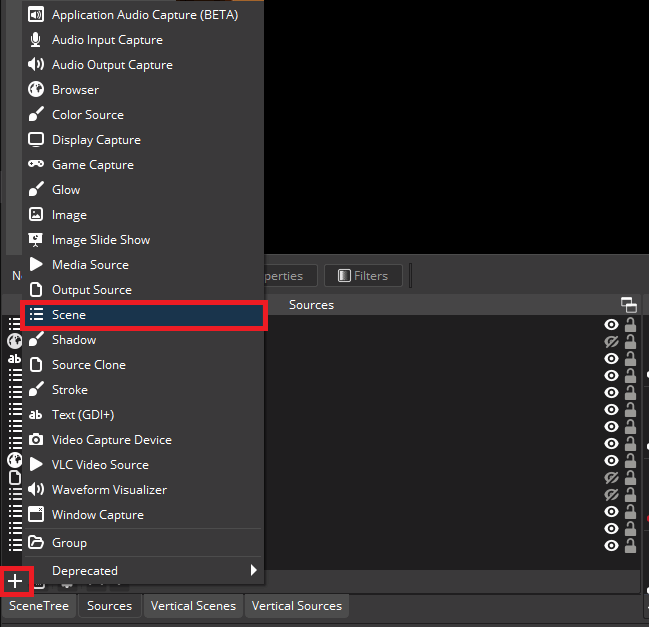Screen dimensions: 649x627
Task: Hide the first source with its eye icon
Action: 611,325
